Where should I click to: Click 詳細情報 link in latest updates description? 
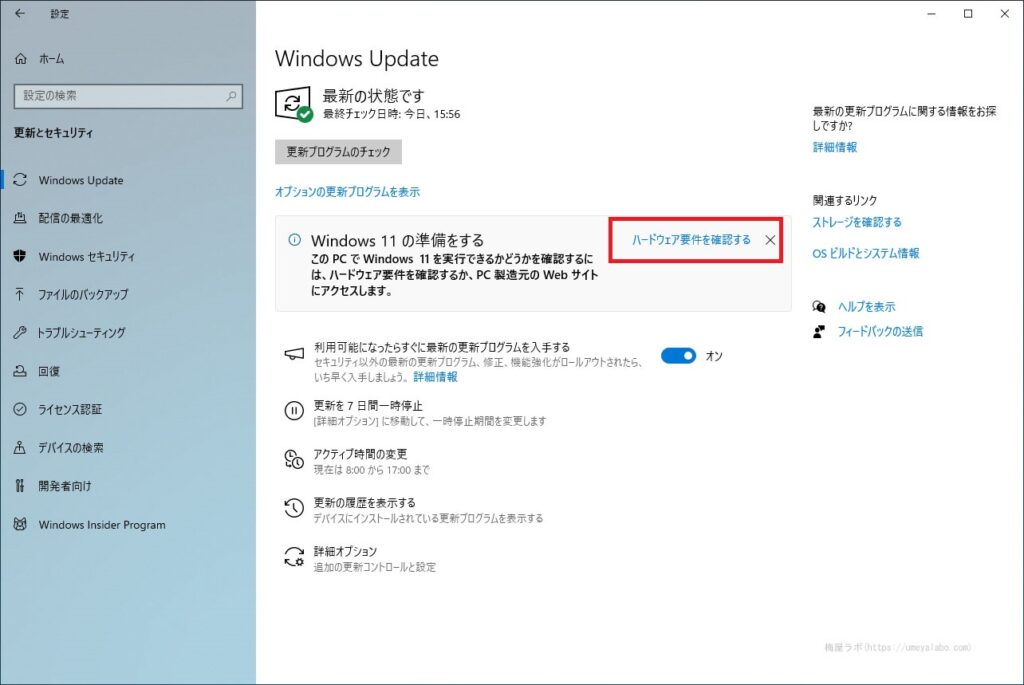(x=435, y=377)
